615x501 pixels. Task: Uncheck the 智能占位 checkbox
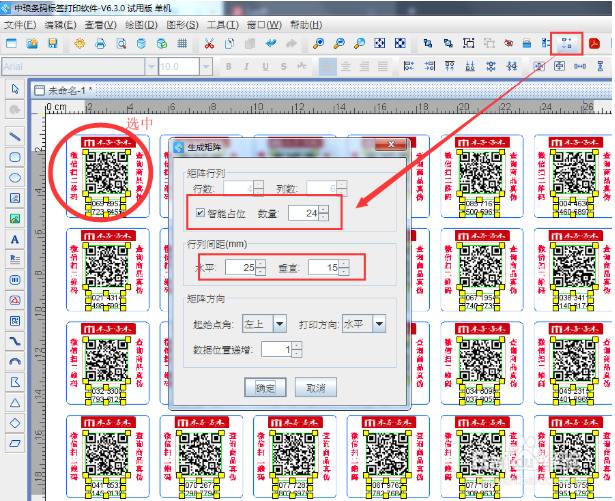(200, 213)
